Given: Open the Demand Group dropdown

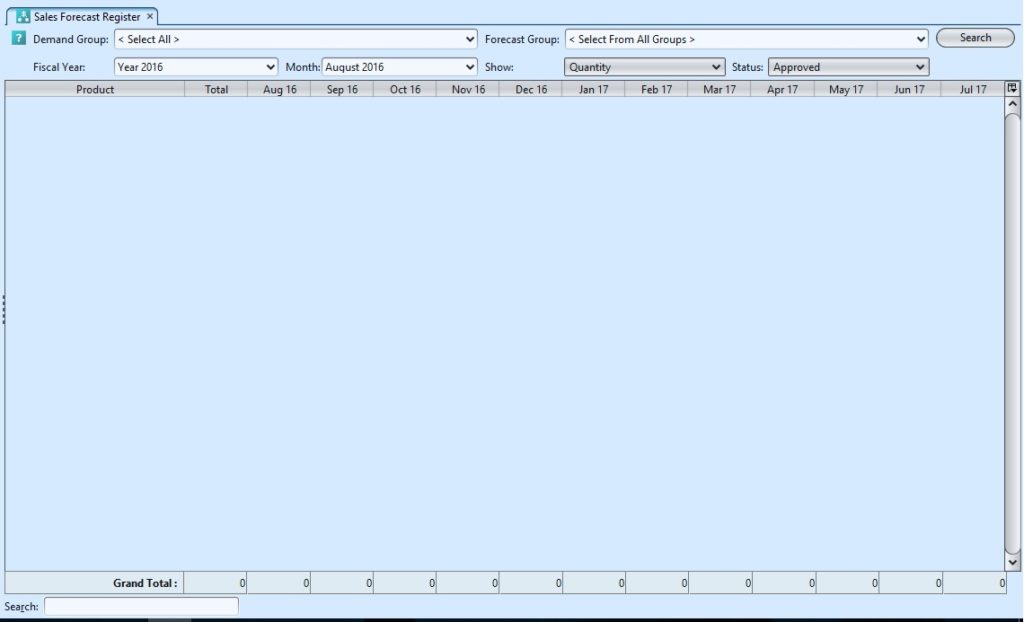Looking at the screenshot, I should 296,39.
